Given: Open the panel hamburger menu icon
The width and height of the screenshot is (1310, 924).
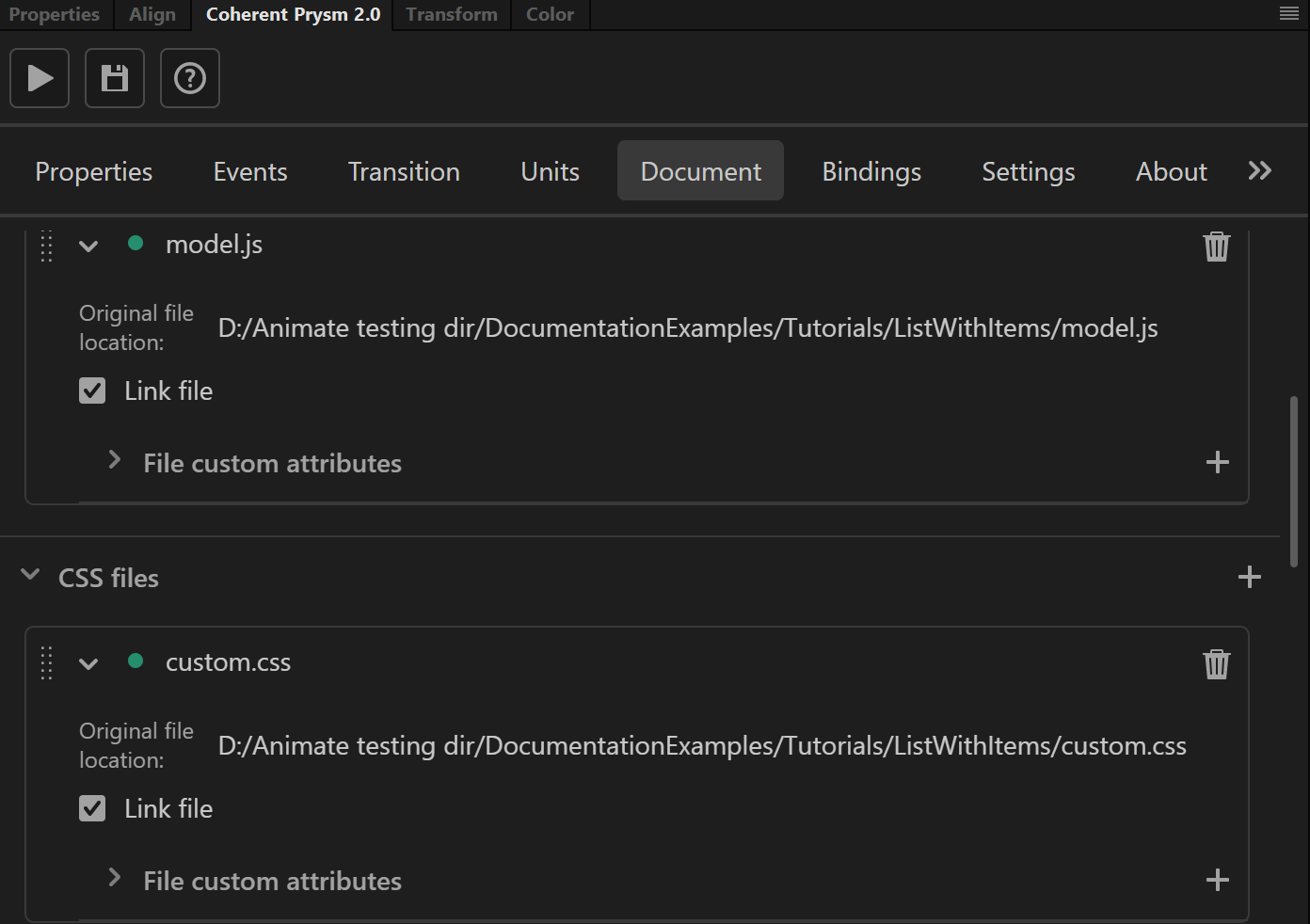Looking at the screenshot, I should pyautogui.click(x=1289, y=13).
